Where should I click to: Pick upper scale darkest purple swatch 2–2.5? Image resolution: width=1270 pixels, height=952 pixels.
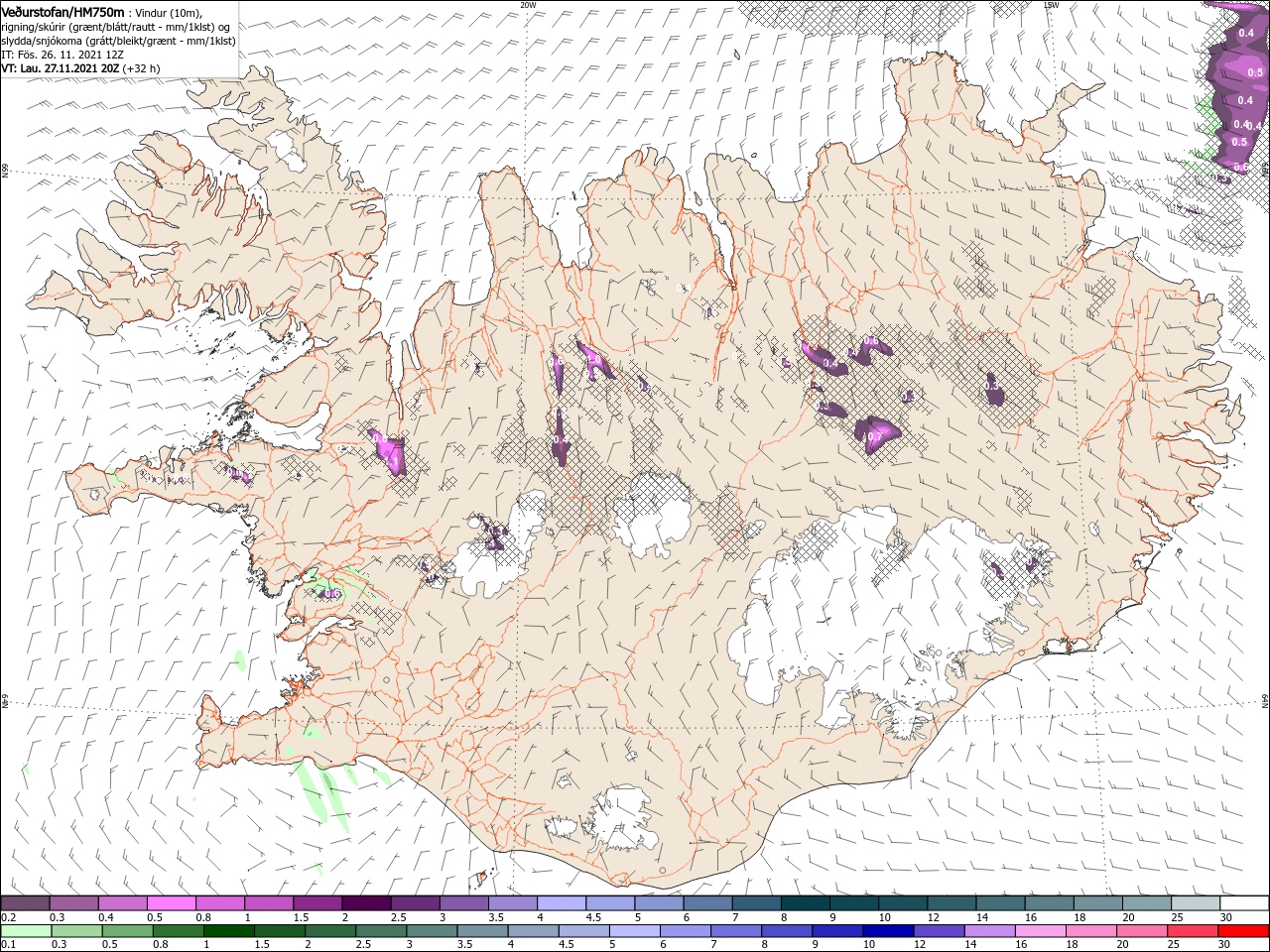(x=366, y=903)
